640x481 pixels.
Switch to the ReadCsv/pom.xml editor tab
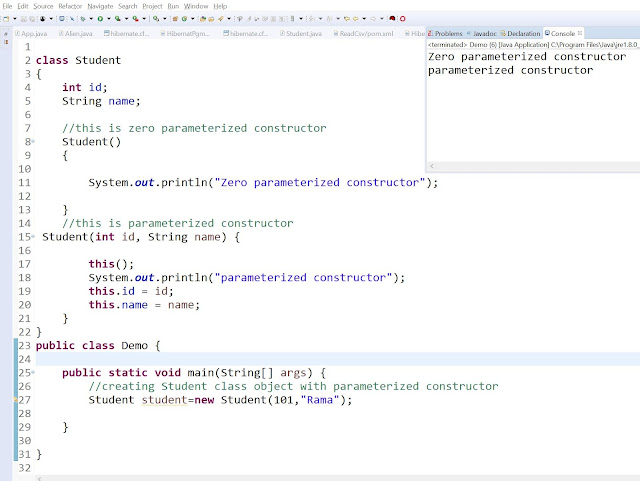coord(363,33)
